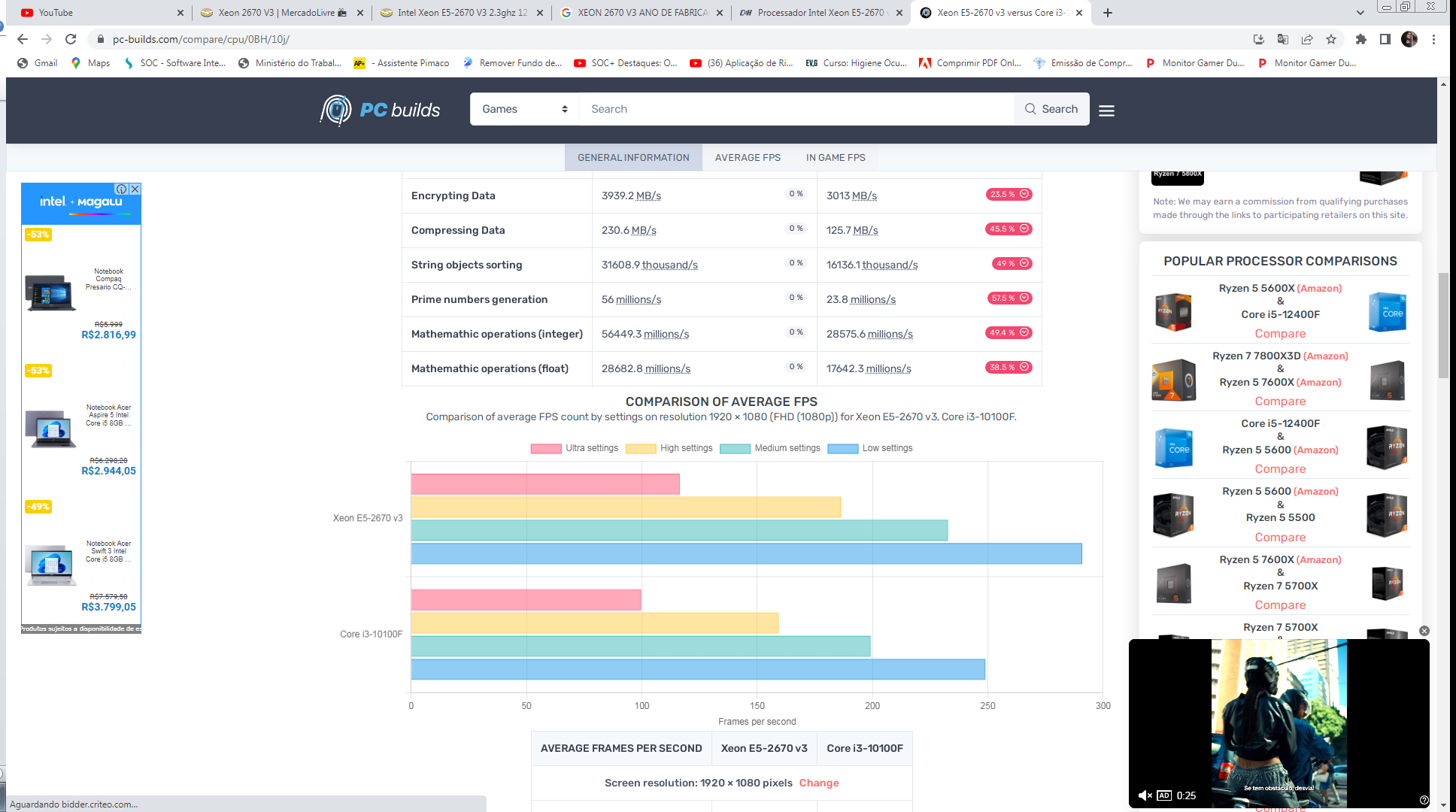This screenshot has height=812, width=1456.
Task: Click the Ryzen 5 5600X processor thumbnail
Action: coord(1173,312)
